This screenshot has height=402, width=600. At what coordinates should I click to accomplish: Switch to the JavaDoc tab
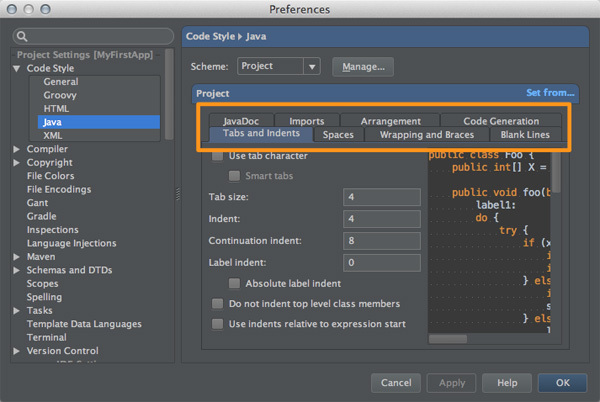point(241,121)
